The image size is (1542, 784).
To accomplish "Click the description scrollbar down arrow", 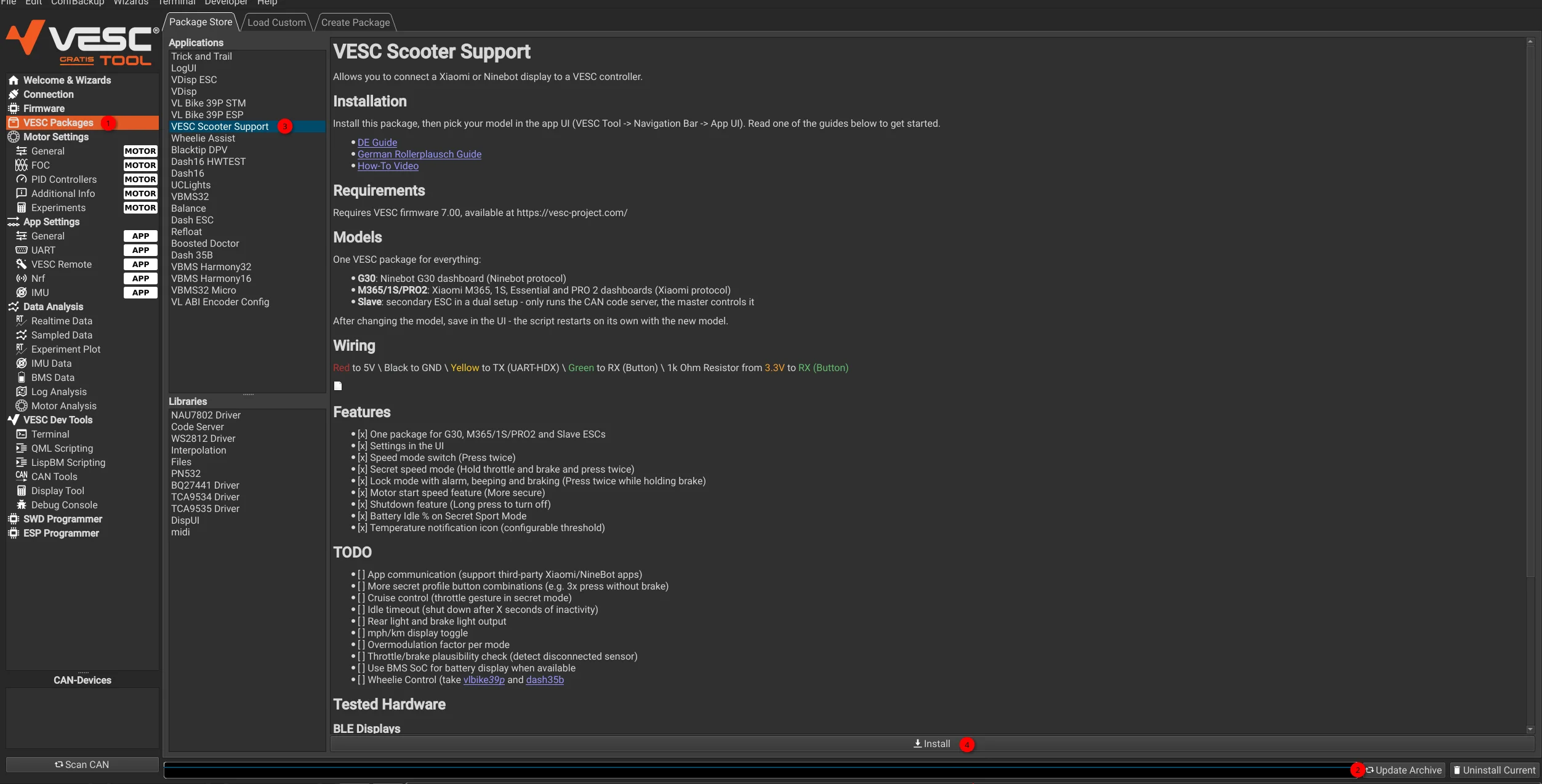I will (x=1530, y=729).
